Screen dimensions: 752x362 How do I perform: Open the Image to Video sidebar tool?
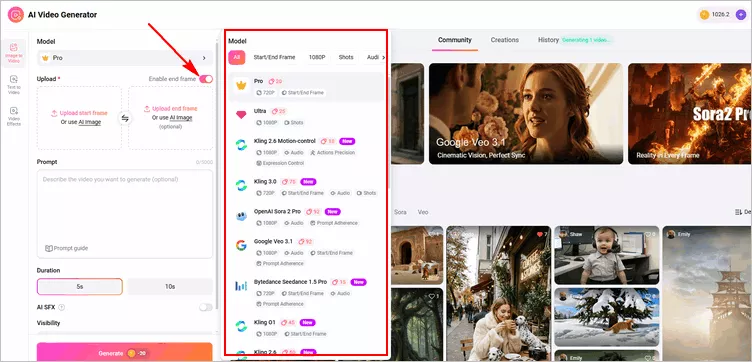pyautogui.click(x=13, y=53)
